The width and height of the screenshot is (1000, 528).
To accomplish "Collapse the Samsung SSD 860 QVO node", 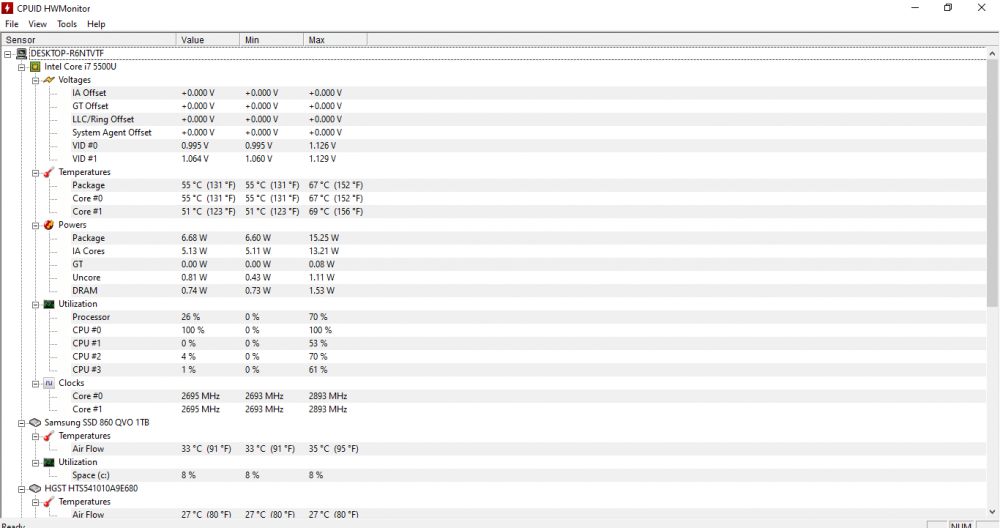I will click(22, 423).
